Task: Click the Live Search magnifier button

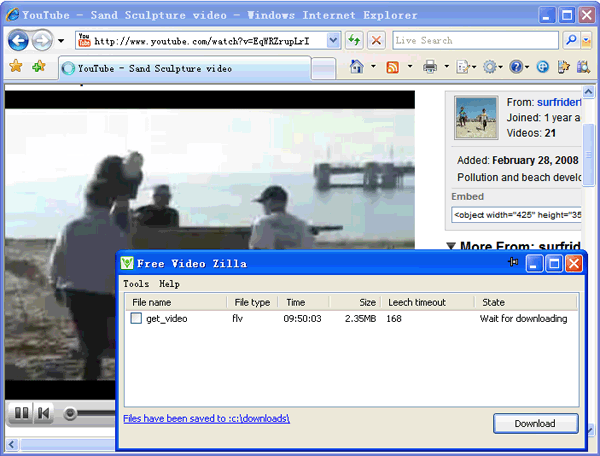Action: pos(571,41)
